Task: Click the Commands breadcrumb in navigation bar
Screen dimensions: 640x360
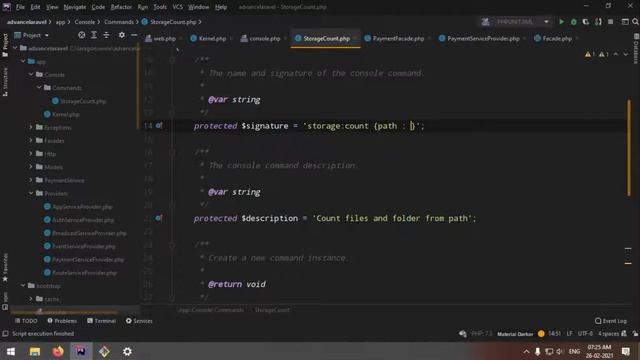Action: pos(119,22)
